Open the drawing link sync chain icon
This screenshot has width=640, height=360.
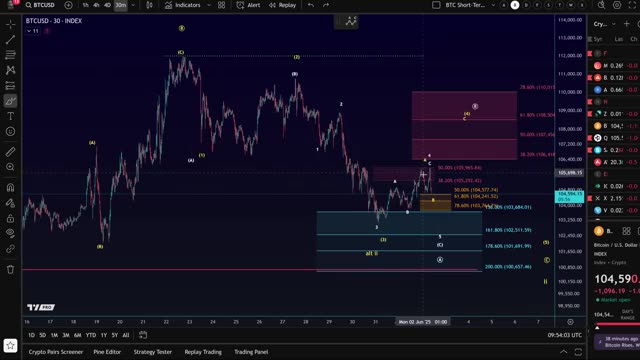pyautogui.click(x=11, y=249)
